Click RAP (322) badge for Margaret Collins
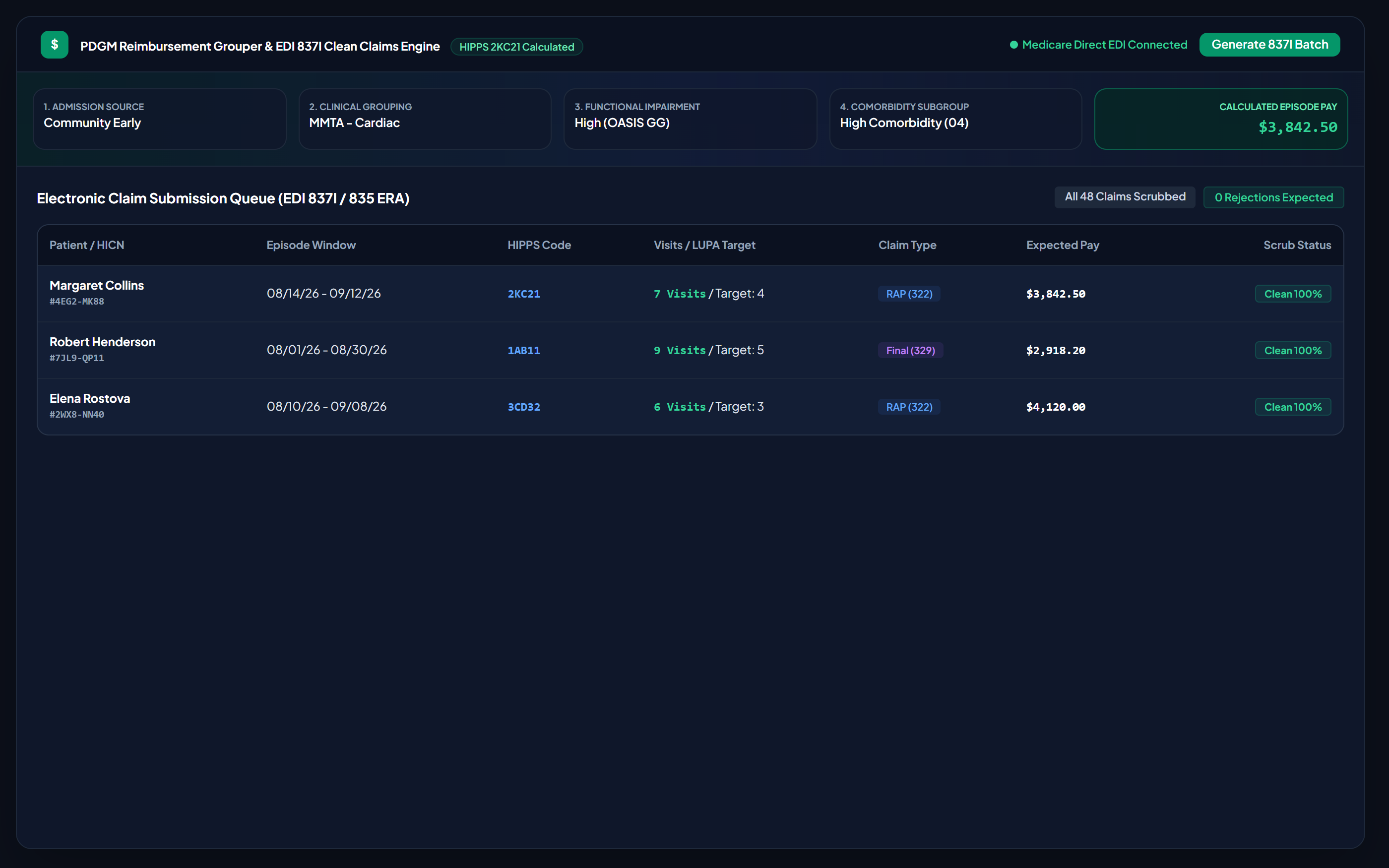This screenshot has width=1389, height=868. coord(909,294)
